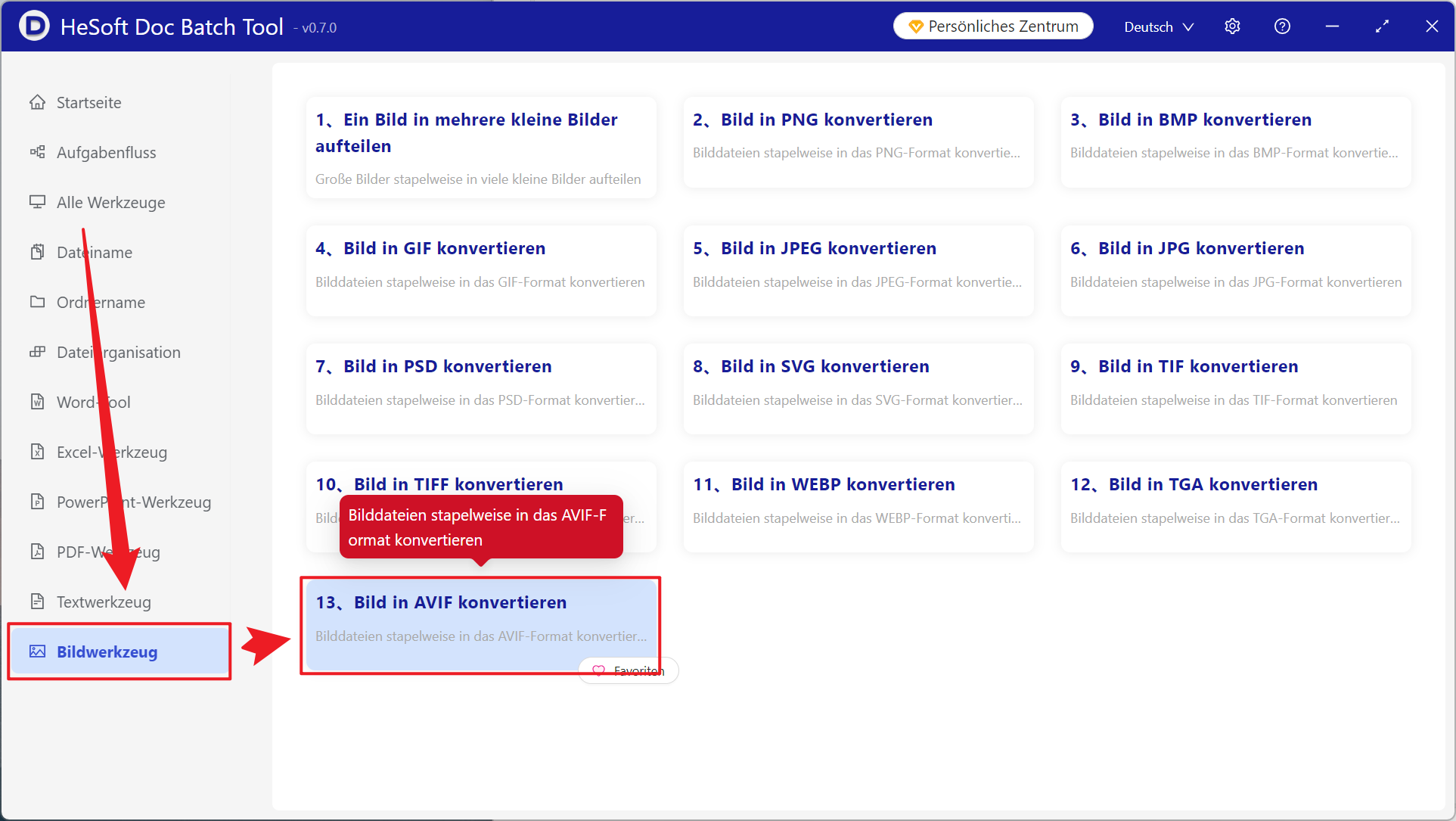
Task: Select PDF-Werkzeug in sidebar
Action: point(120,552)
